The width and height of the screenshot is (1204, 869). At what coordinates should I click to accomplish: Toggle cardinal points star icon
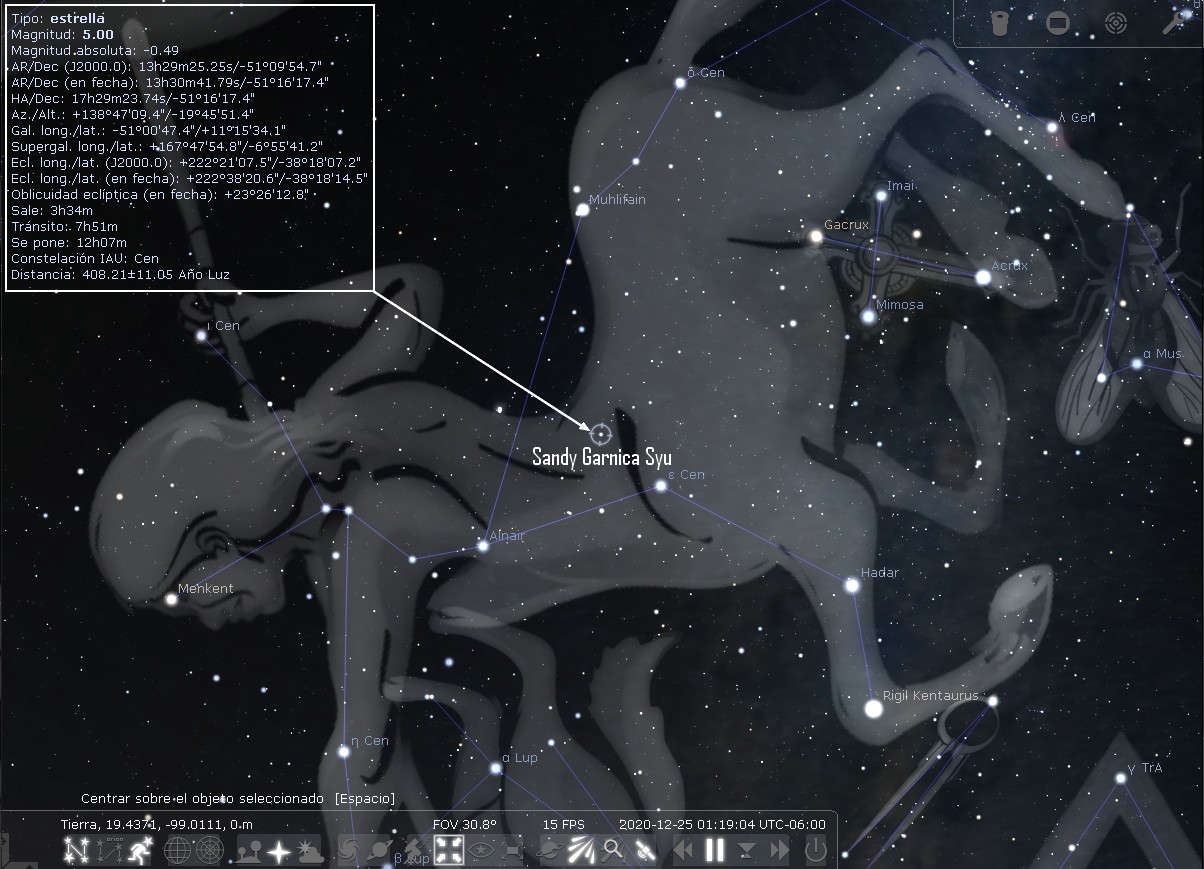[279, 851]
